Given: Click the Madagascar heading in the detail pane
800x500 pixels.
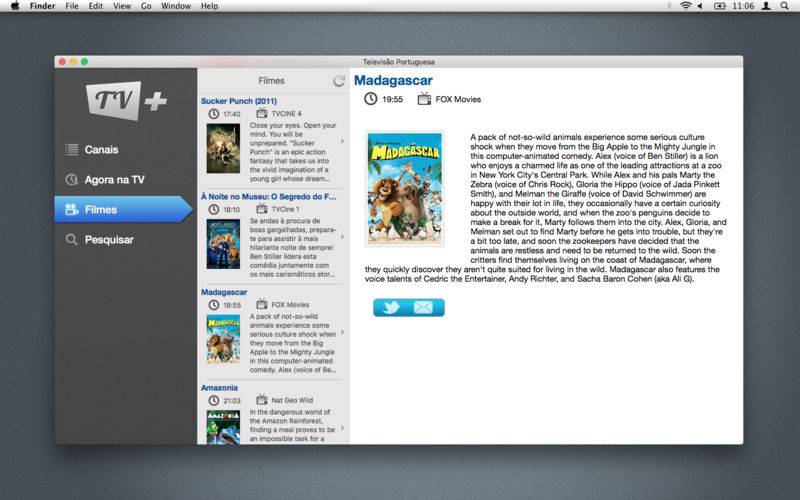Looking at the screenshot, I should pos(393,81).
